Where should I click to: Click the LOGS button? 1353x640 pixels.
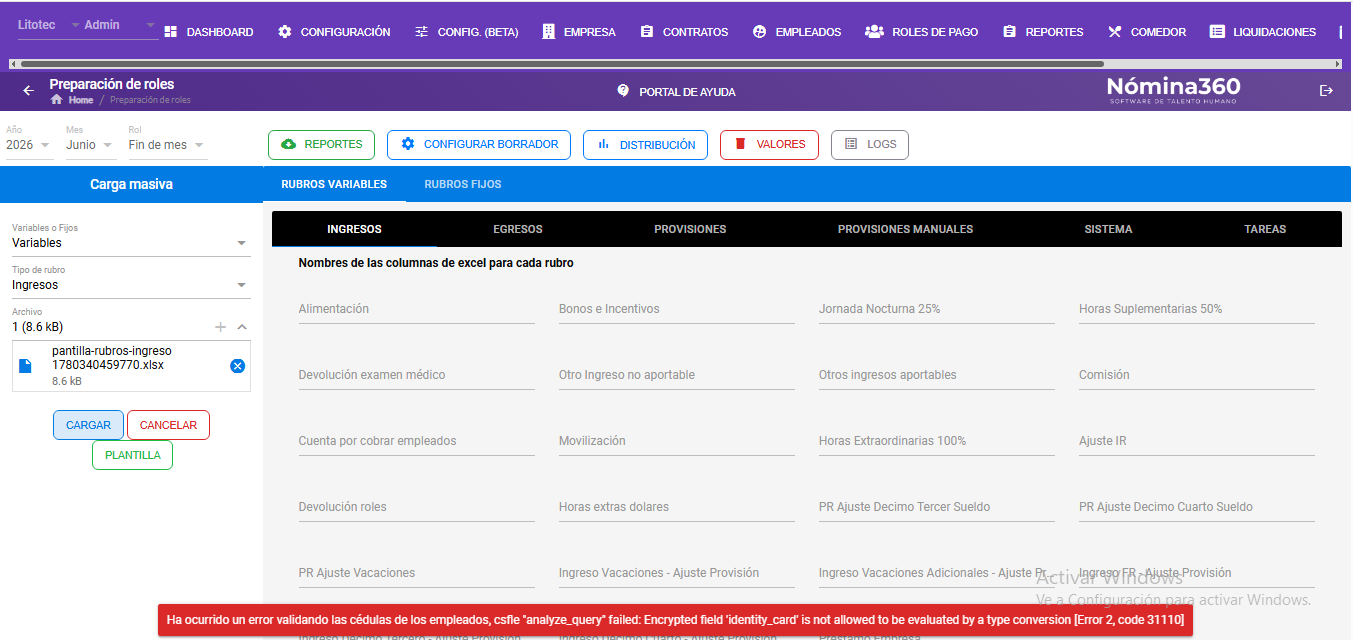869,145
